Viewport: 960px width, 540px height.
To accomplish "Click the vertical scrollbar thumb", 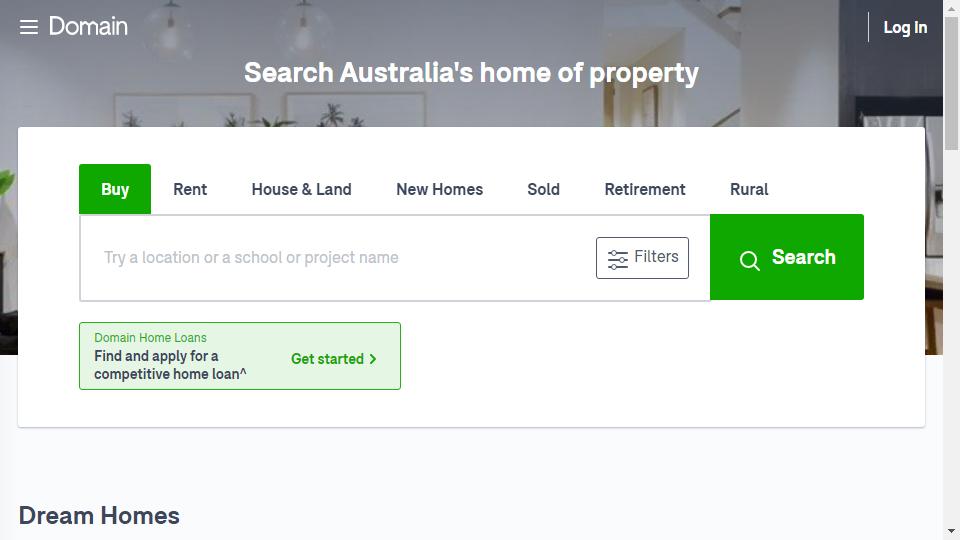I will (x=951, y=83).
